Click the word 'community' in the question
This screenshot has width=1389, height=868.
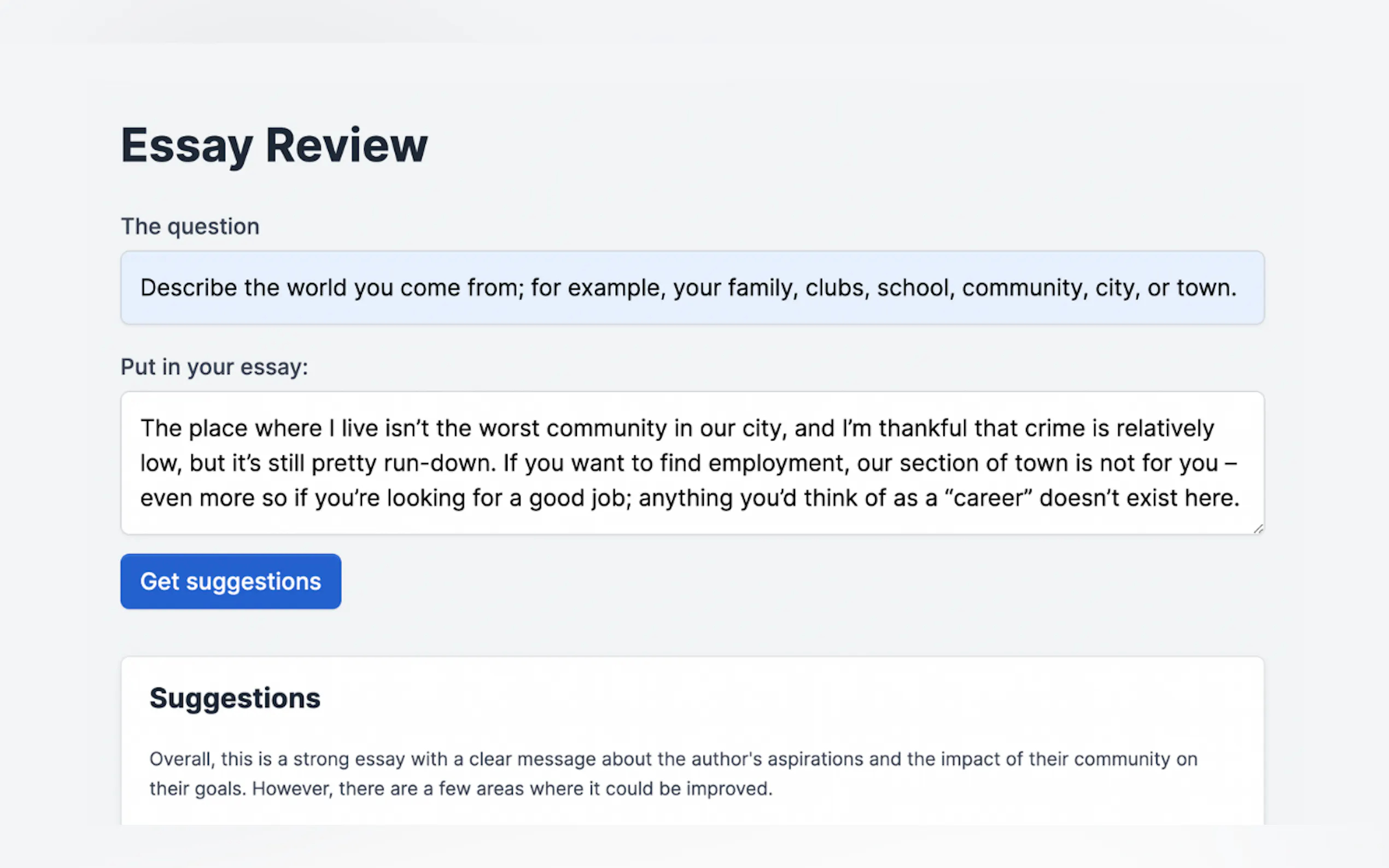point(1022,288)
